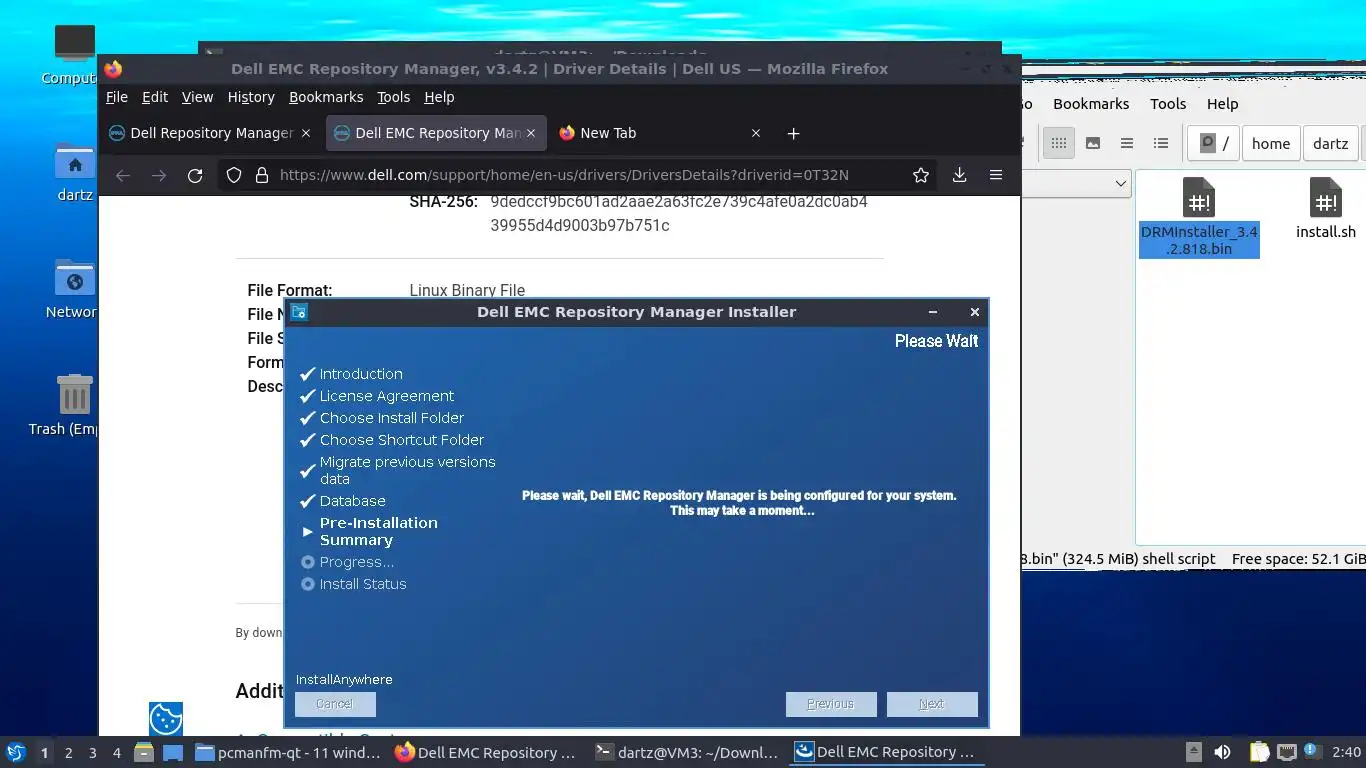1366x768 pixels.
Task: Close the New Tab tab
Action: pos(756,133)
